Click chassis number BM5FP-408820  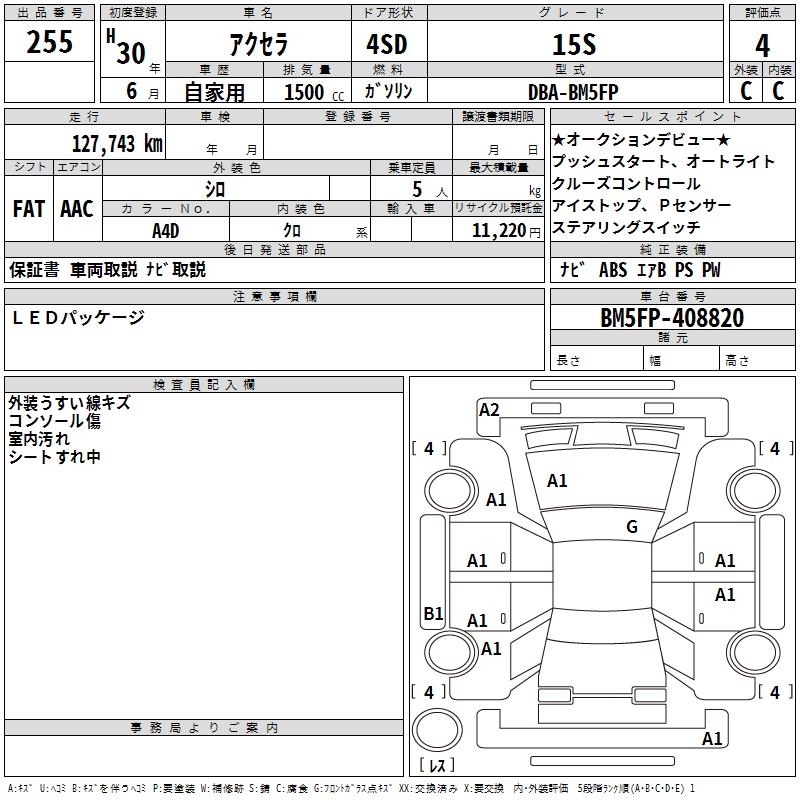[x=672, y=318]
